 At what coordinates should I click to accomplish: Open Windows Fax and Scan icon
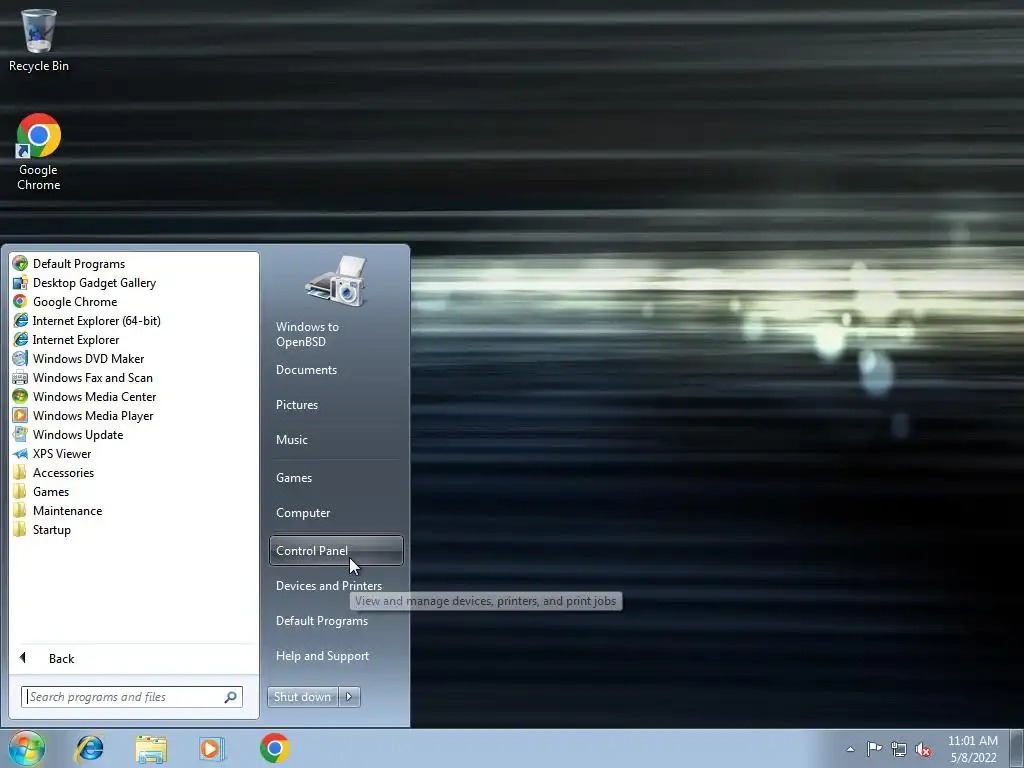point(20,377)
